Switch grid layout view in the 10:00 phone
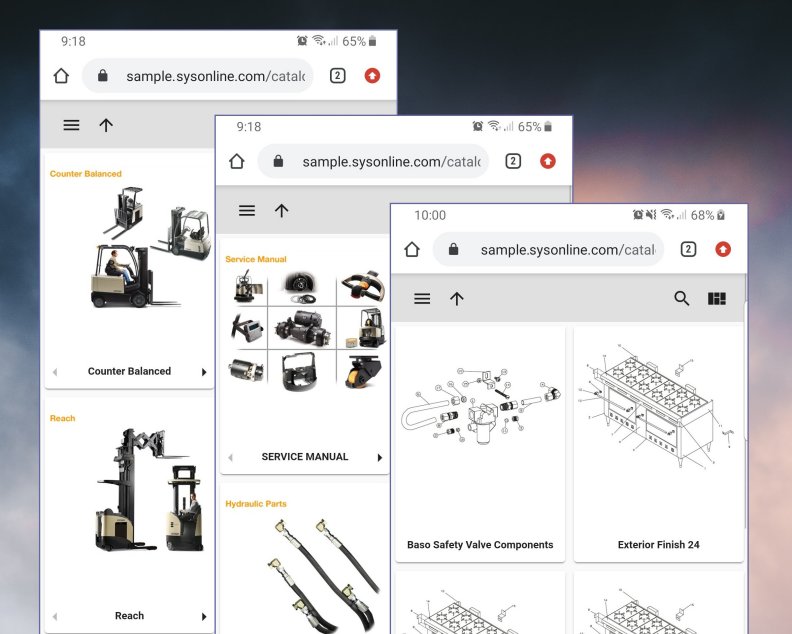This screenshot has width=792, height=634. coord(717,299)
